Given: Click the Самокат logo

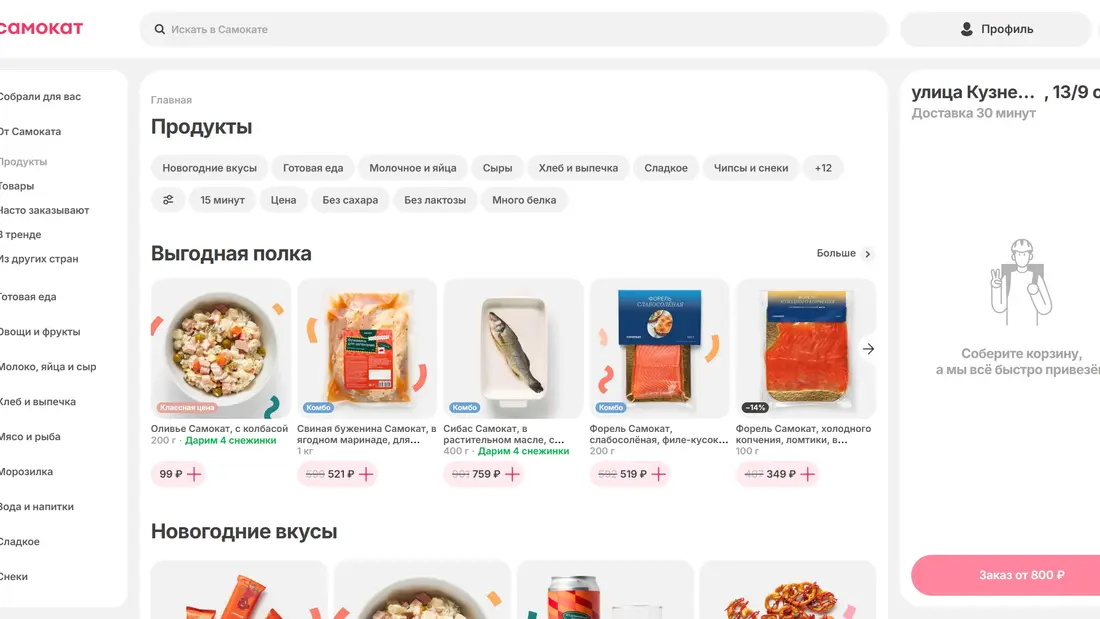Looking at the screenshot, I should tap(40, 28).
